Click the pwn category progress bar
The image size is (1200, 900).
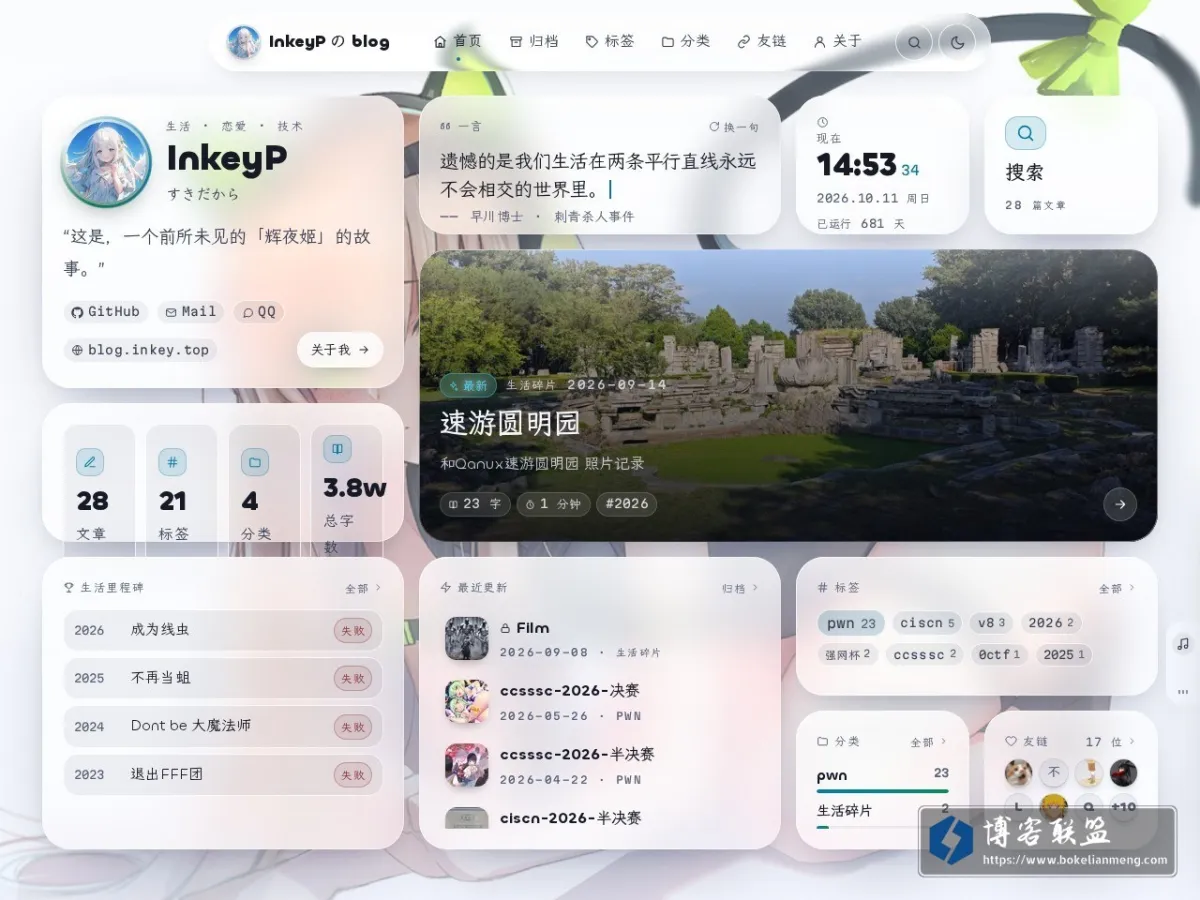[883, 791]
